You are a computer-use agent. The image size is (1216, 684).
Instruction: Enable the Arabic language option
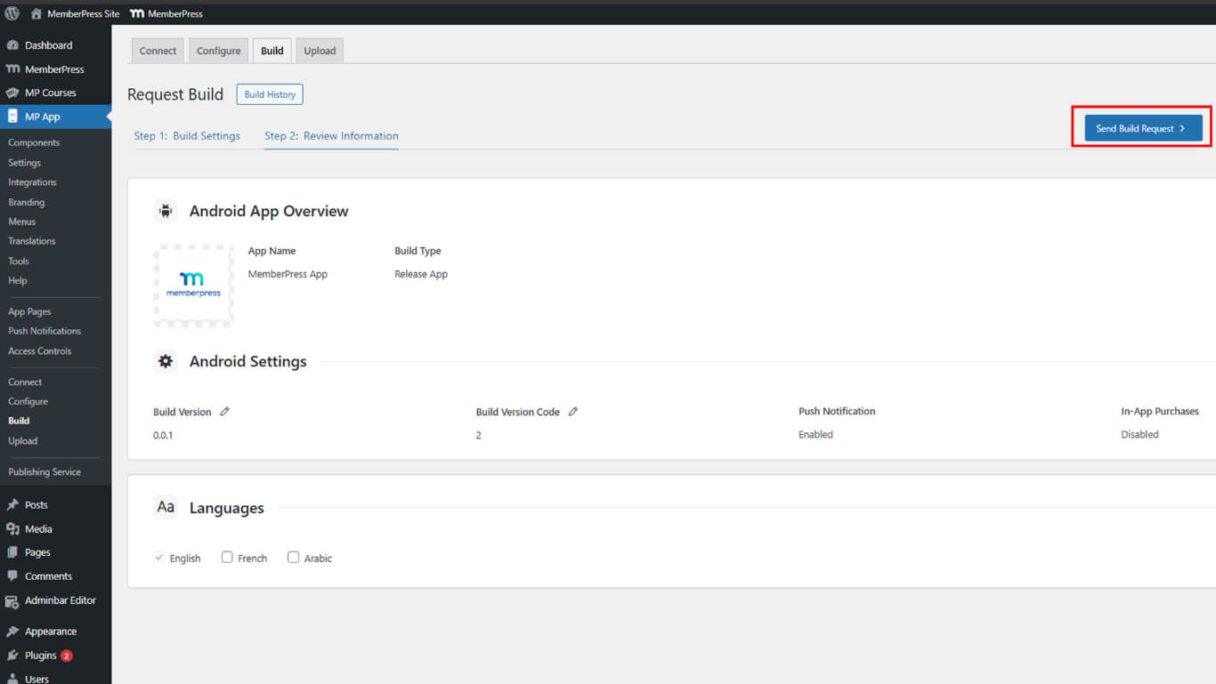tap(293, 557)
